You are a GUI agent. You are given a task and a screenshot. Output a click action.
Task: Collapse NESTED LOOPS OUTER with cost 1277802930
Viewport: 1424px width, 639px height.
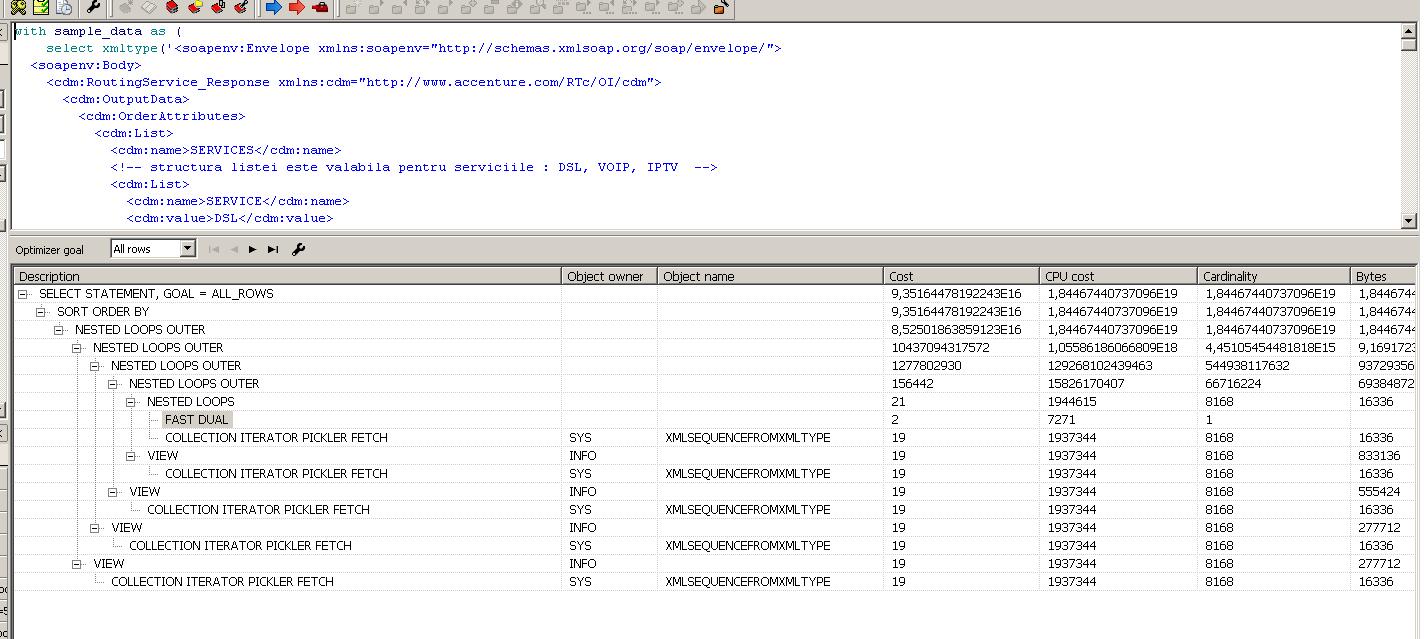[96, 366]
